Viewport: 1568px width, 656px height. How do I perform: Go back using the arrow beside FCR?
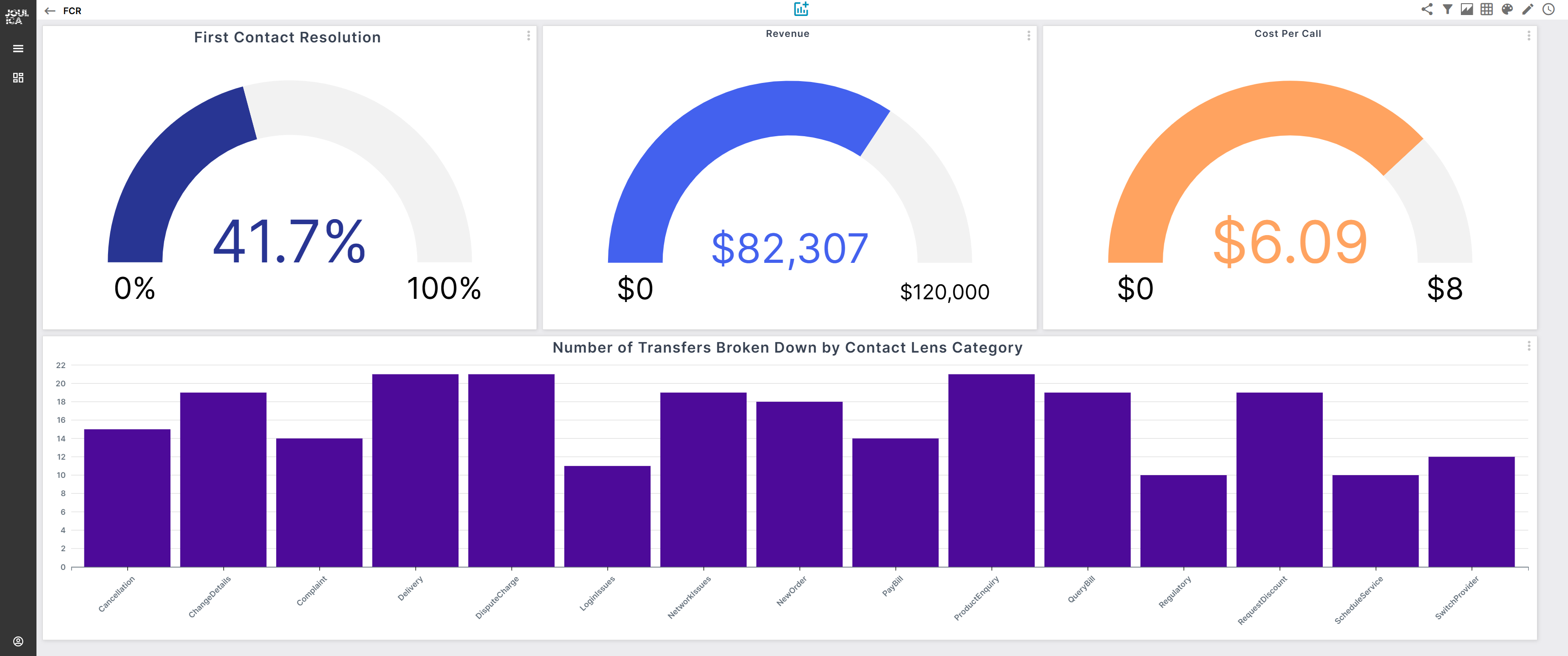[50, 11]
